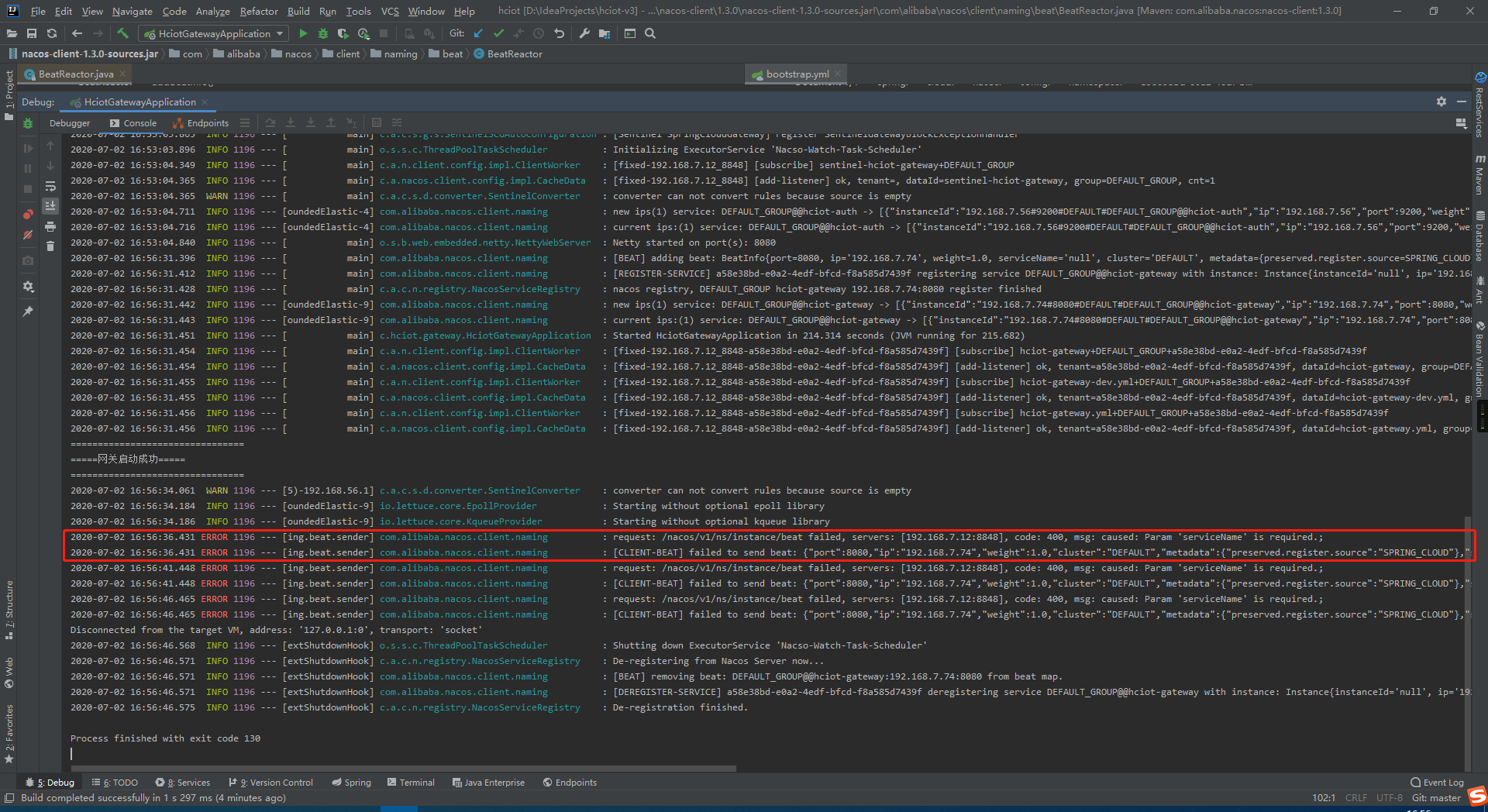Viewport: 1488px width, 812px height.
Task: Run HciotGatewayApplication with the green play icon
Action: [303, 33]
